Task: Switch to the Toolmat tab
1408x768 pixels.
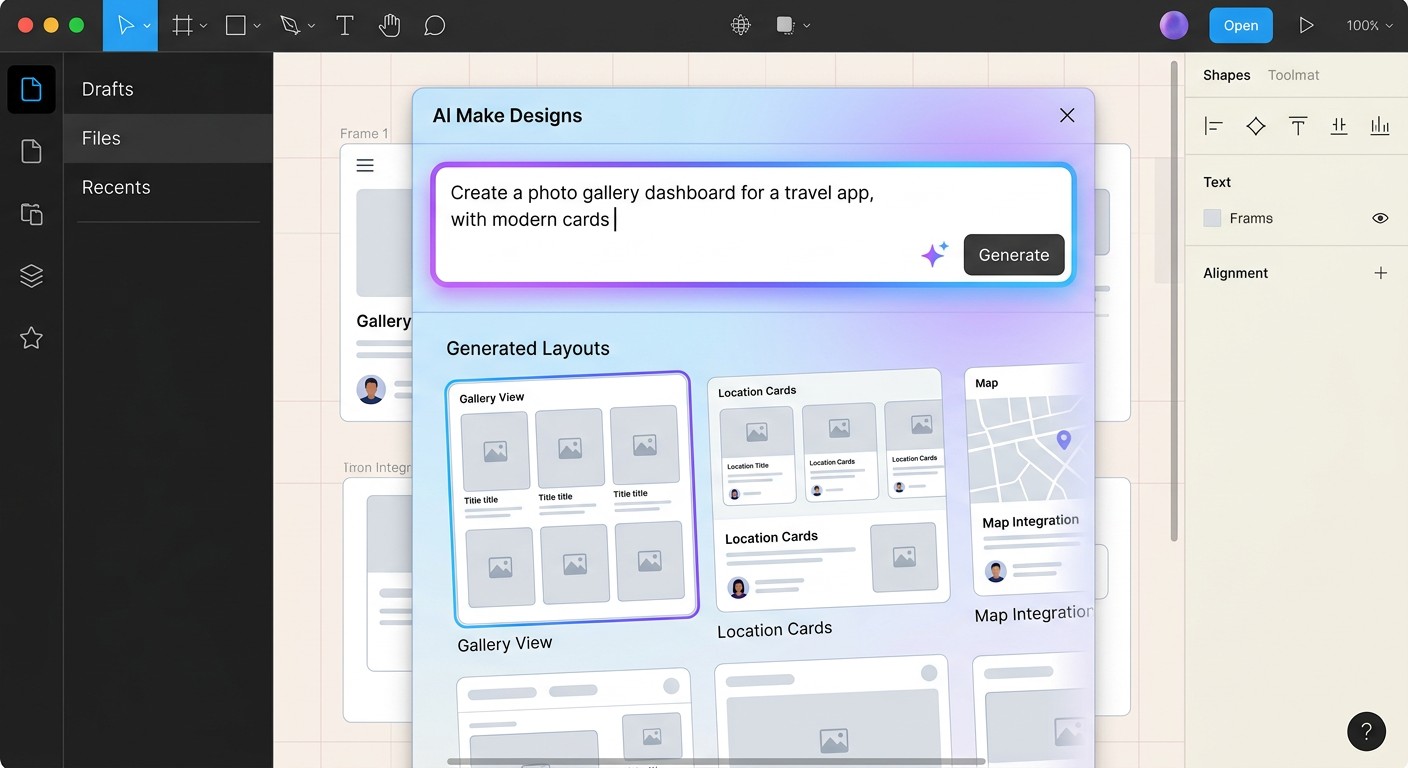Action: [x=1294, y=75]
